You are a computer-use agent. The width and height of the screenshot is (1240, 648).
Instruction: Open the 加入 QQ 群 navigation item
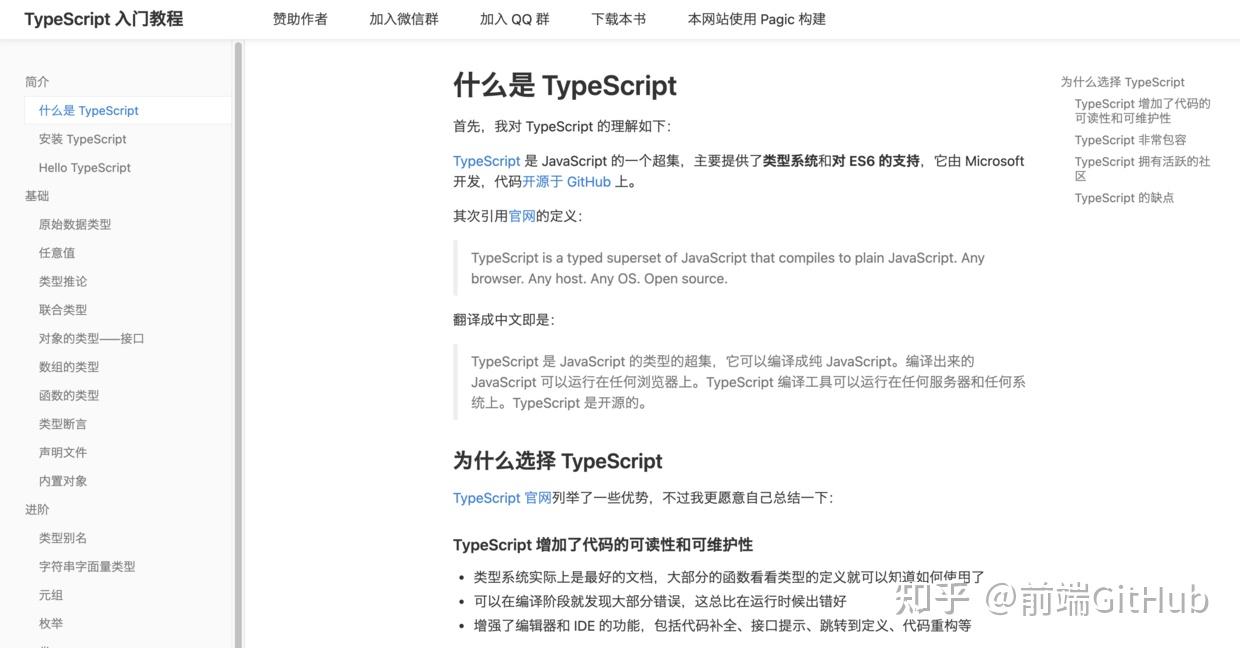pyautogui.click(x=514, y=18)
